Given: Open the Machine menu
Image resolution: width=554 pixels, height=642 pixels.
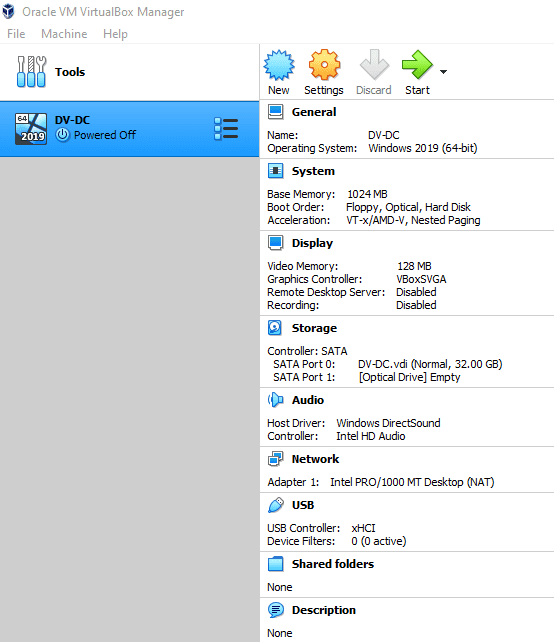Looking at the screenshot, I should (x=64, y=34).
